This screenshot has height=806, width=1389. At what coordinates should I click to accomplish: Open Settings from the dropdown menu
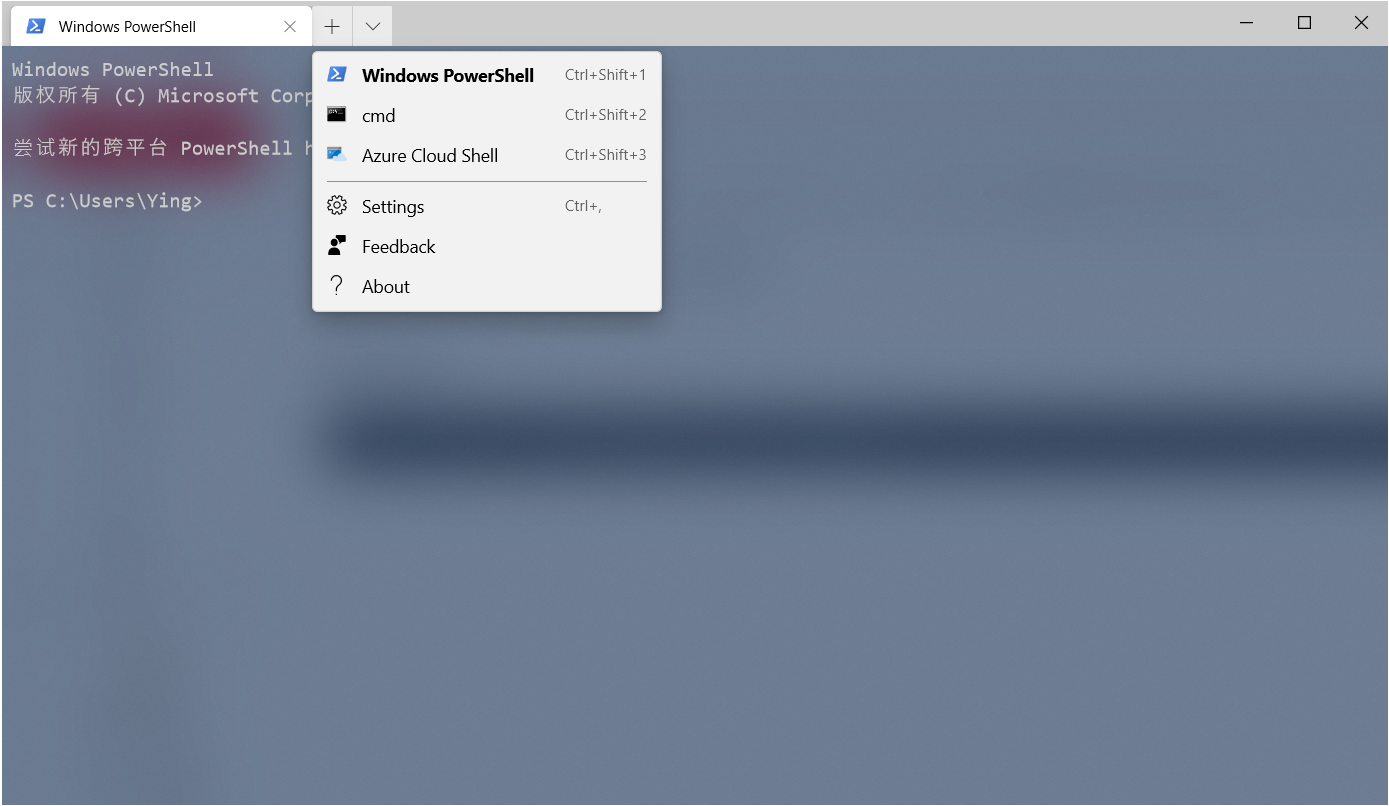pos(487,206)
